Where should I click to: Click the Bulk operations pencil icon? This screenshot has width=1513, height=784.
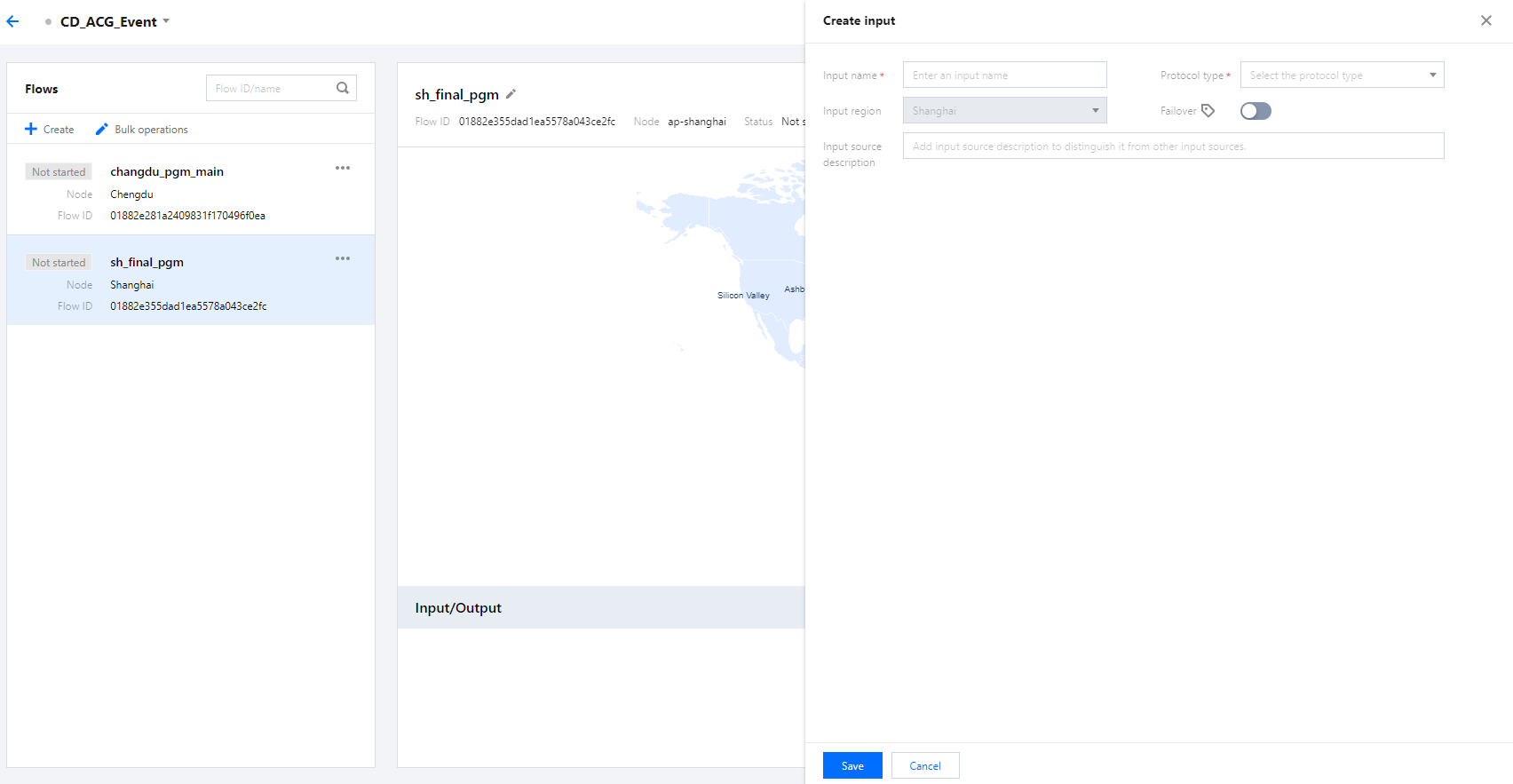(x=102, y=130)
